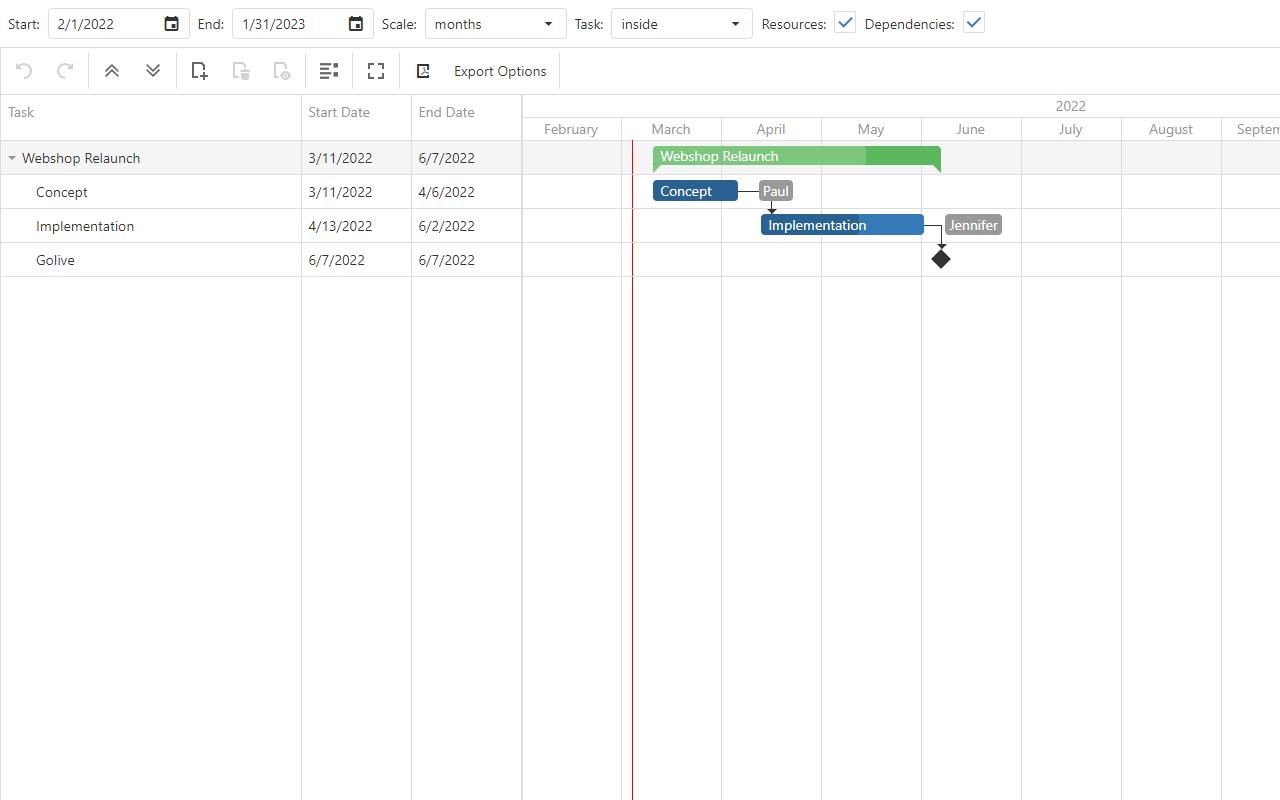
Task: Click the Export Options button
Action: point(499,71)
